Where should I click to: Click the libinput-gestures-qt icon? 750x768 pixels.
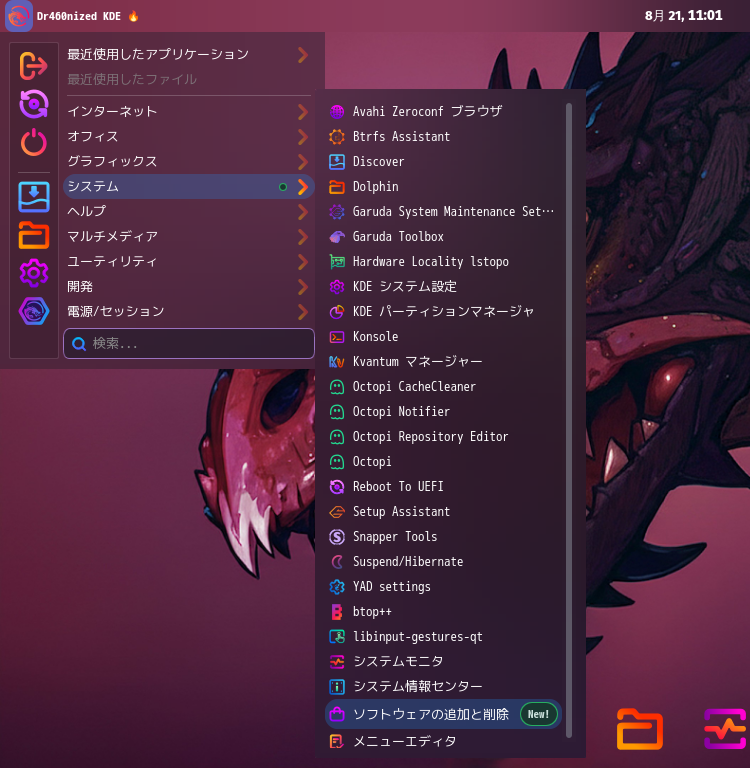pos(337,637)
